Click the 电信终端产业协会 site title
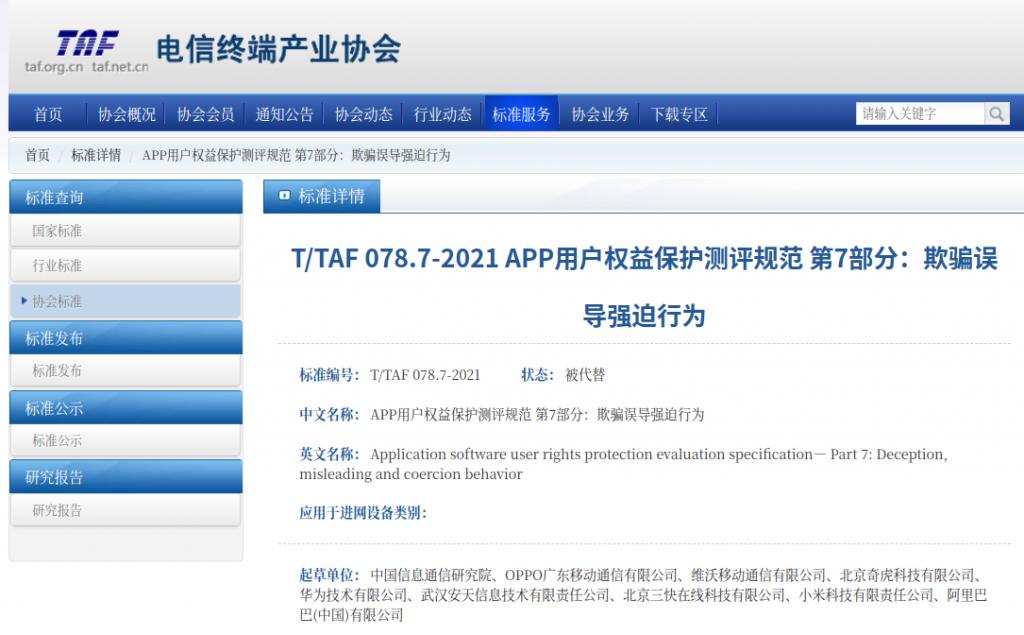Viewport: 1024px width, 635px height. [x=278, y=50]
